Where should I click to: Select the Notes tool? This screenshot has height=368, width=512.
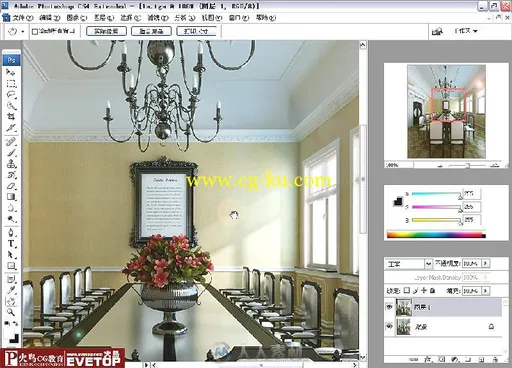click(x=11, y=279)
